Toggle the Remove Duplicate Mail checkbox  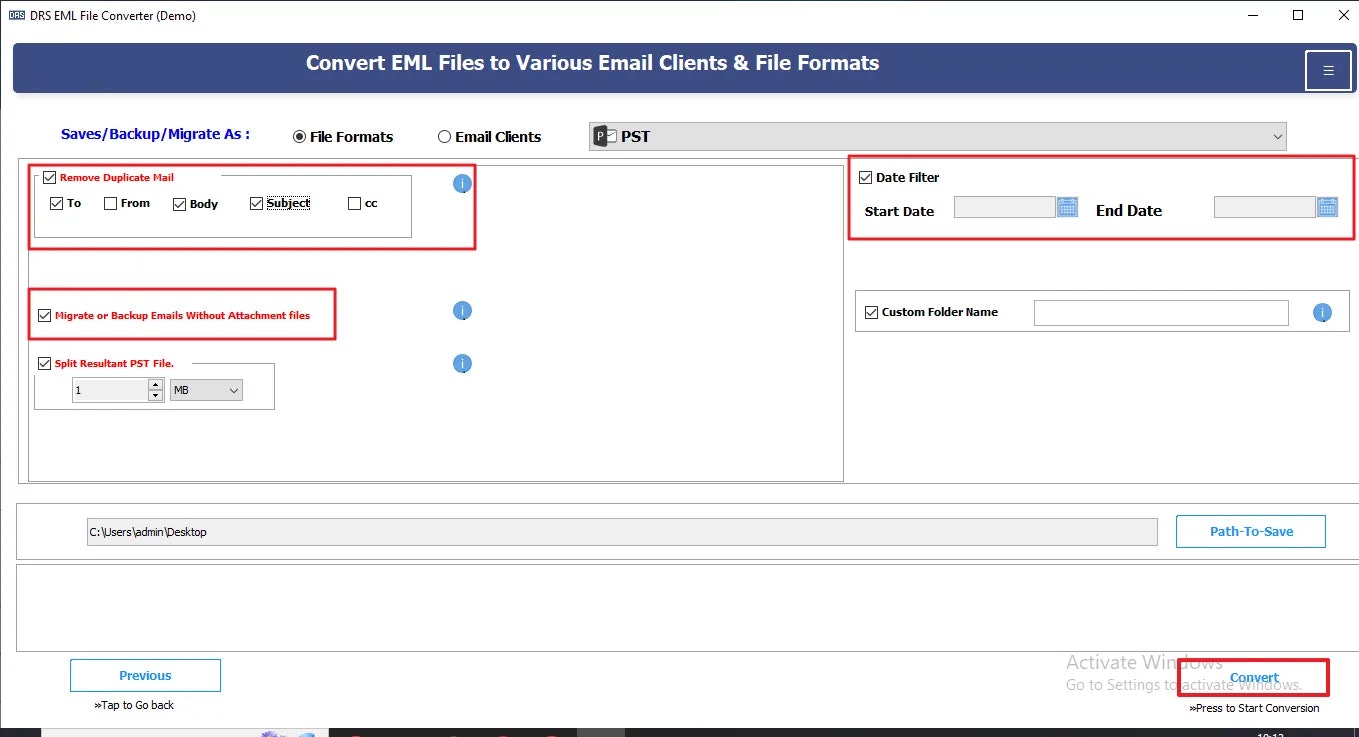[49, 178]
